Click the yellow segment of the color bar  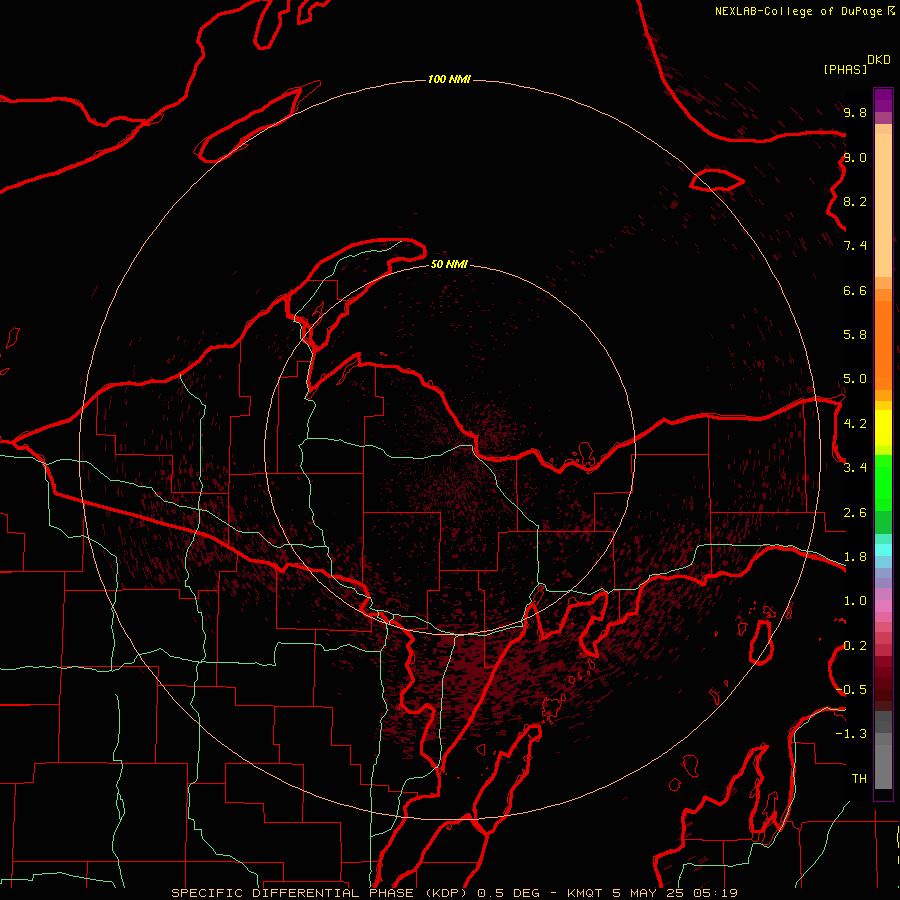click(x=883, y=428)
